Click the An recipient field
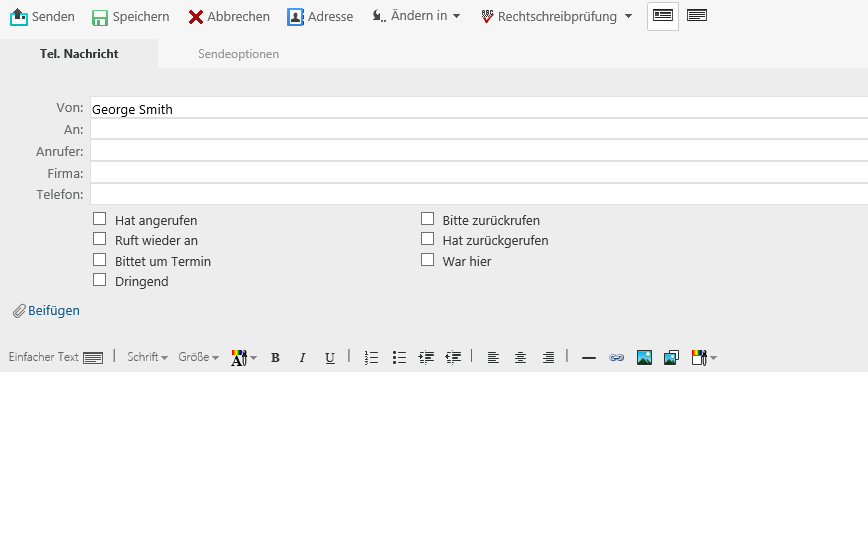The height and width of the screenshot is (541, 868). point(479,130)
